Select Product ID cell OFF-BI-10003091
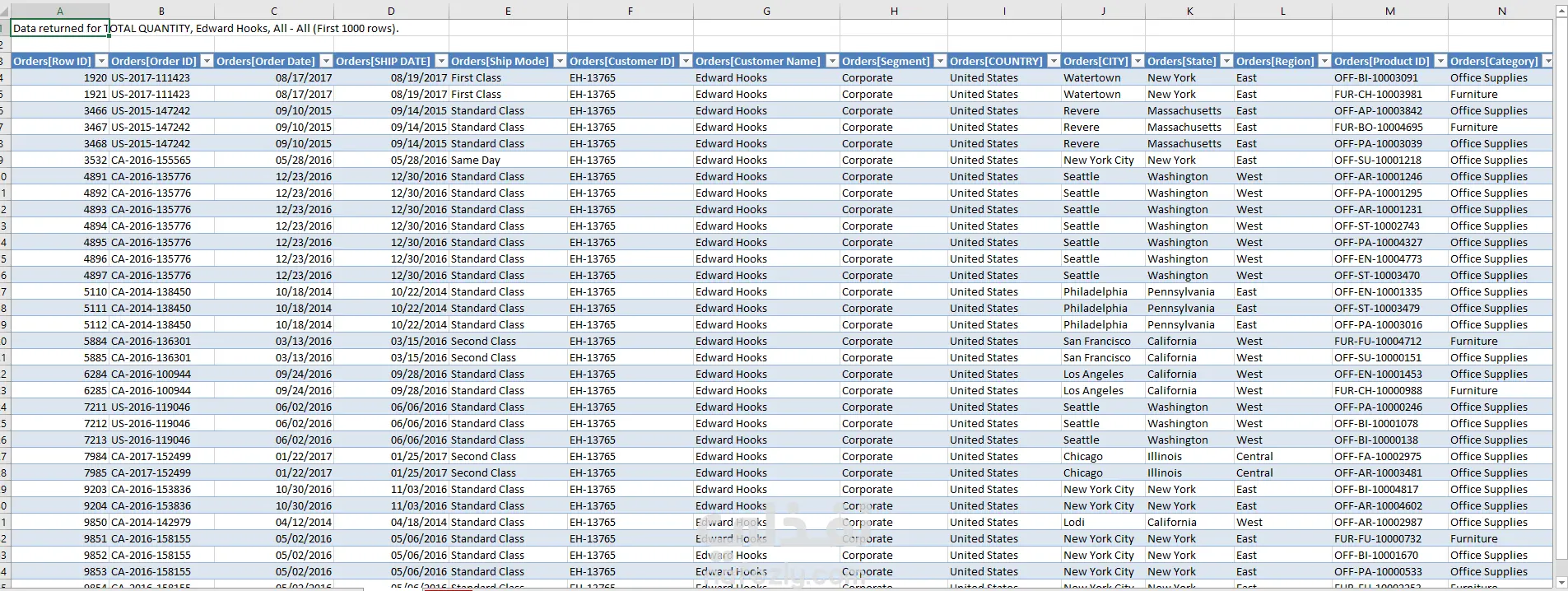1568x591 pixels. [1390, 77]
